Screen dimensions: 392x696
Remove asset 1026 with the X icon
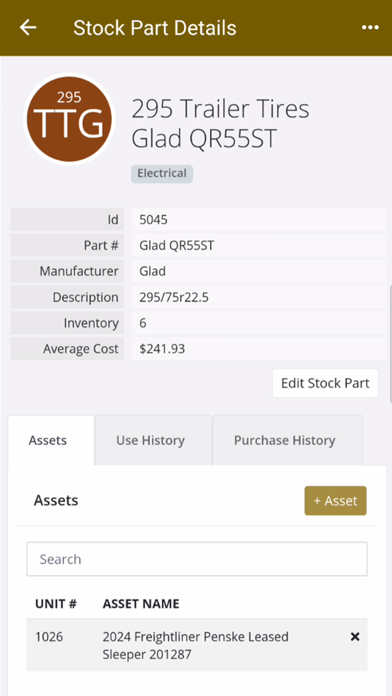355,637
